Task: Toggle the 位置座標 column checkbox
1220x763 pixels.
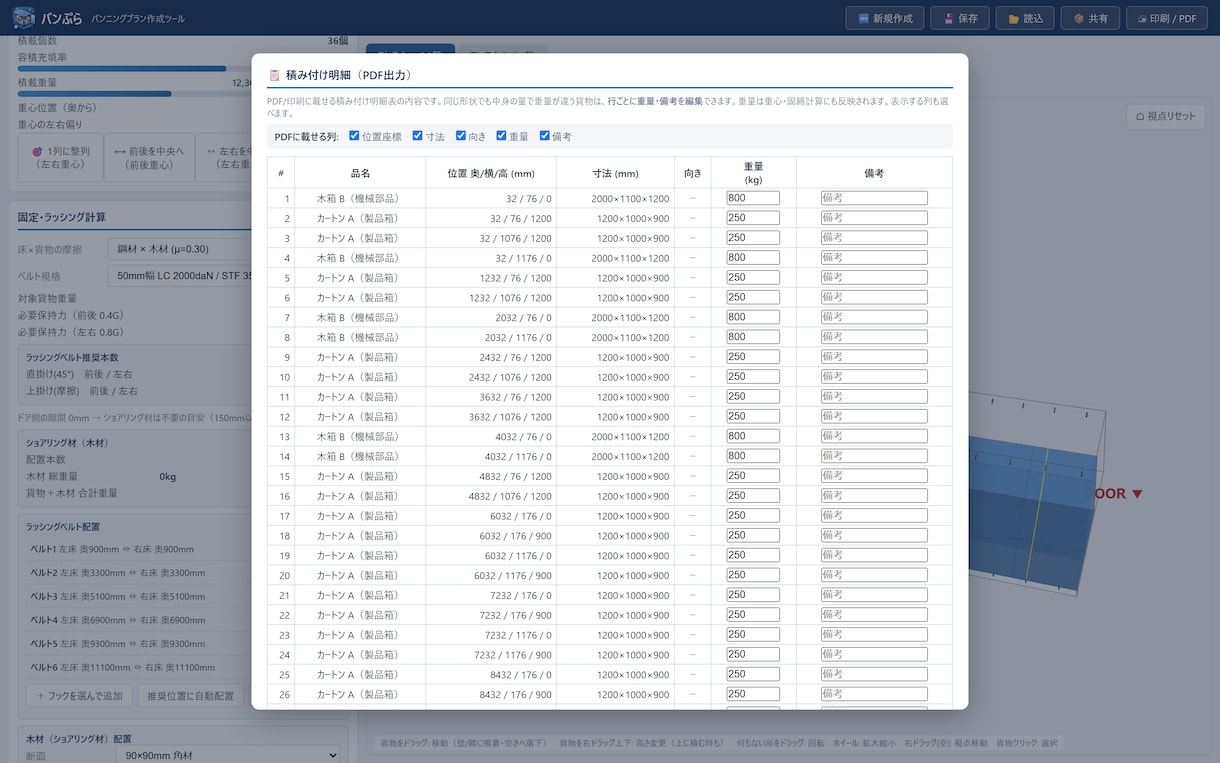Action: [x=354, y=136]
